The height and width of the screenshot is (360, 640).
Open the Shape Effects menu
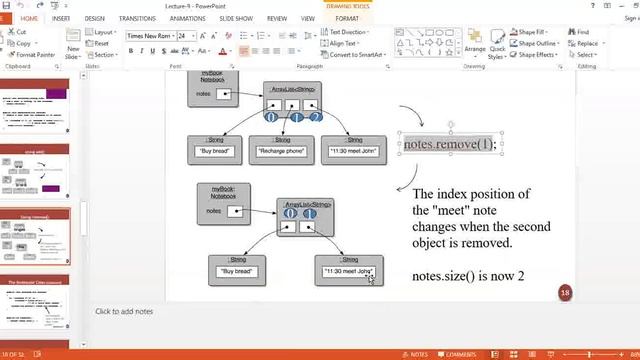click(534, 55)
